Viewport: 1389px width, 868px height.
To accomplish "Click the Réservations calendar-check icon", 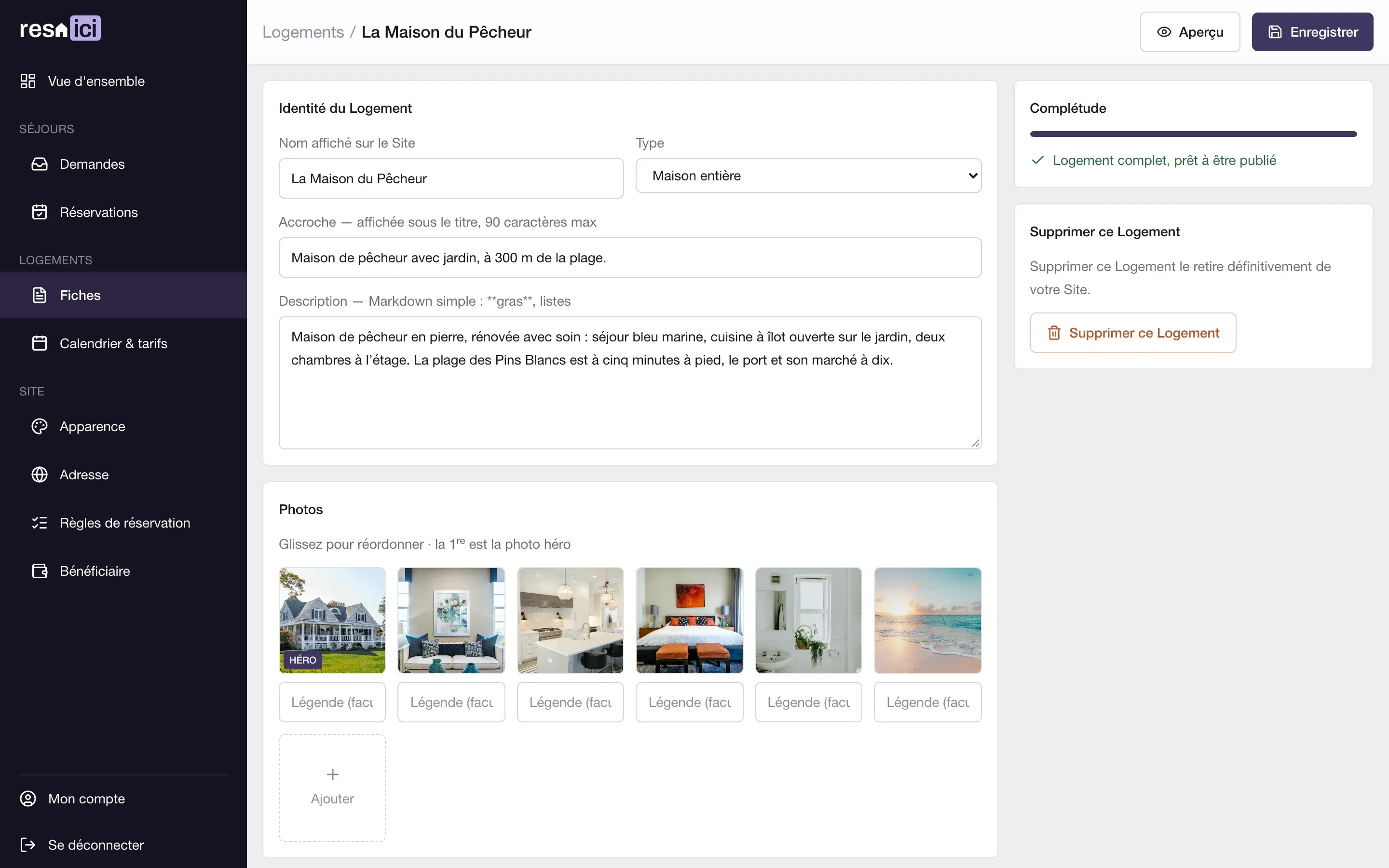I will [40, 212].
